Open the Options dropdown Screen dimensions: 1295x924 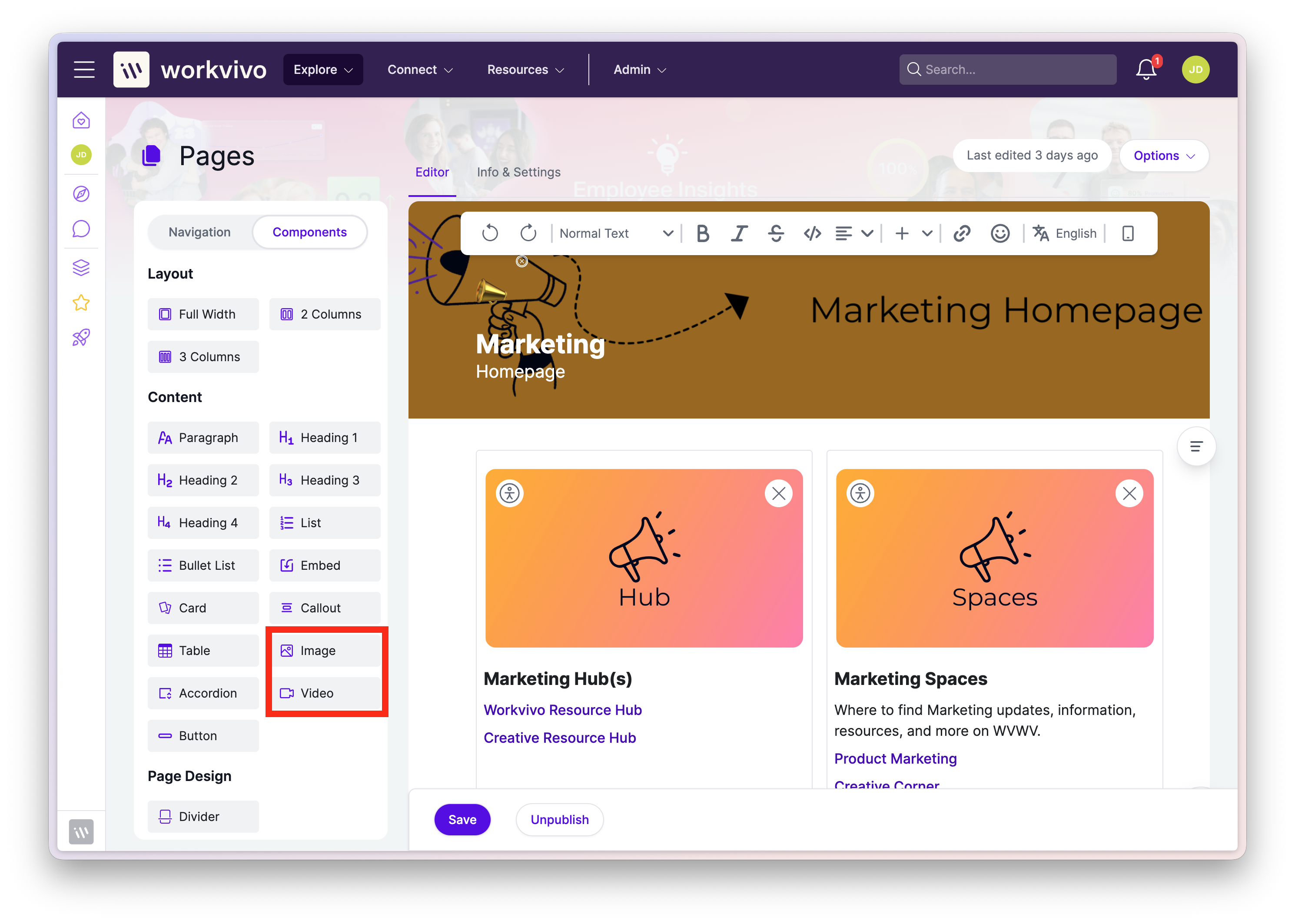pos(1164,155)
